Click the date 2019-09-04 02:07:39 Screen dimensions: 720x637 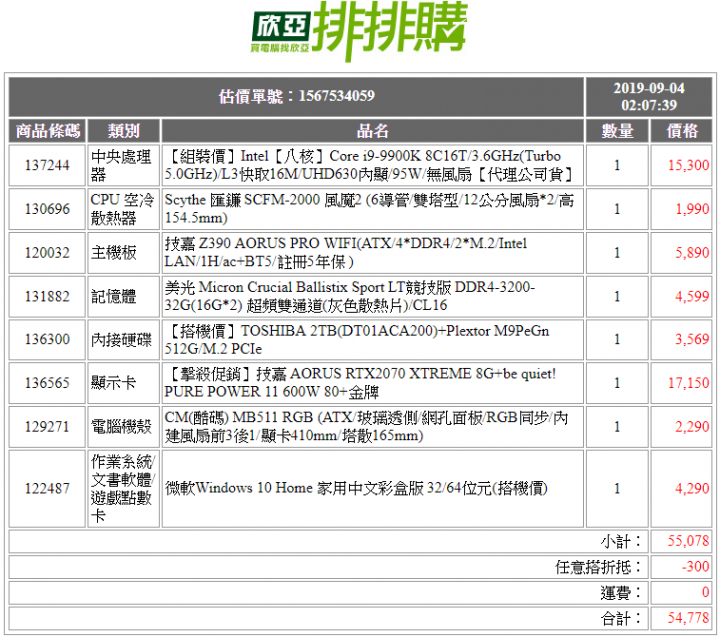click(649, 96)
